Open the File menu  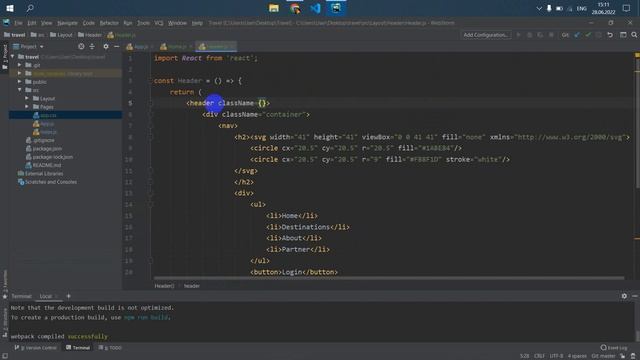(18, 23)
